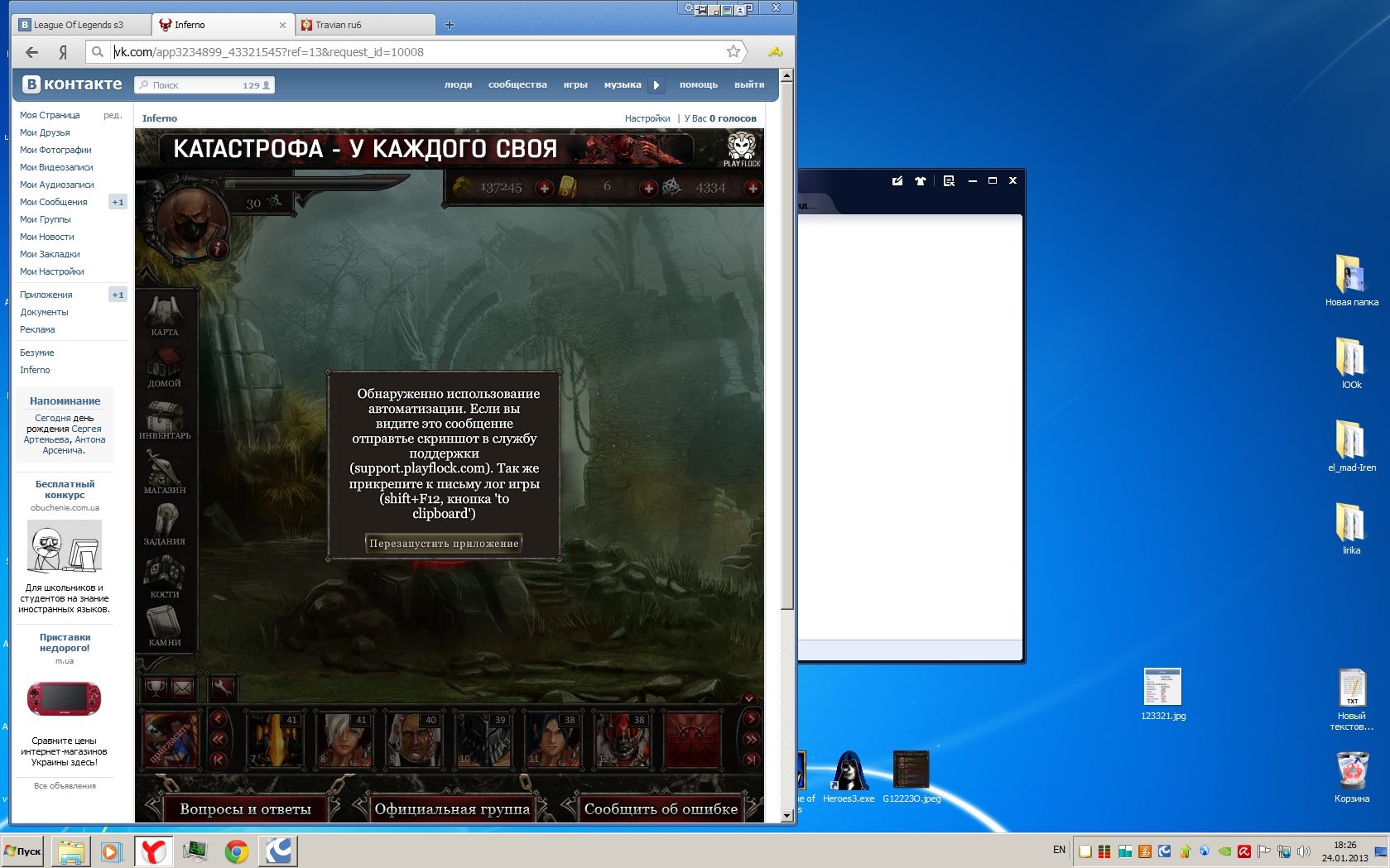Click Сообщить об ошибке
The height and width of the screenshot is (868, 1390).
tap(661, 809)
